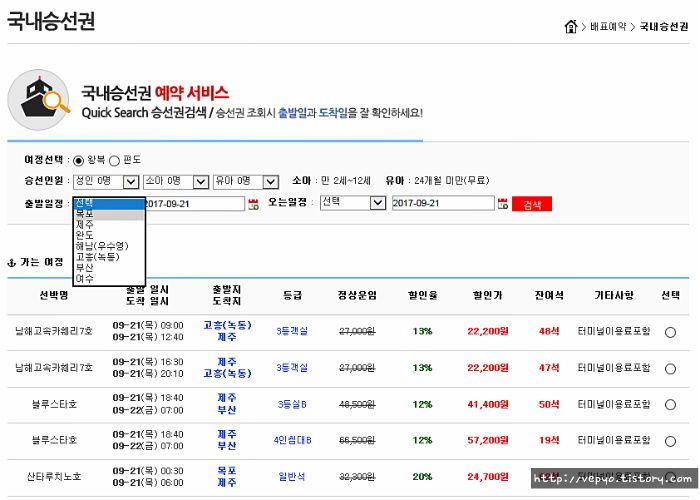This screenshot has width=700, height=500.
Task: Click the 24,700원 discounted price
Action: click(x=488, y=477)
